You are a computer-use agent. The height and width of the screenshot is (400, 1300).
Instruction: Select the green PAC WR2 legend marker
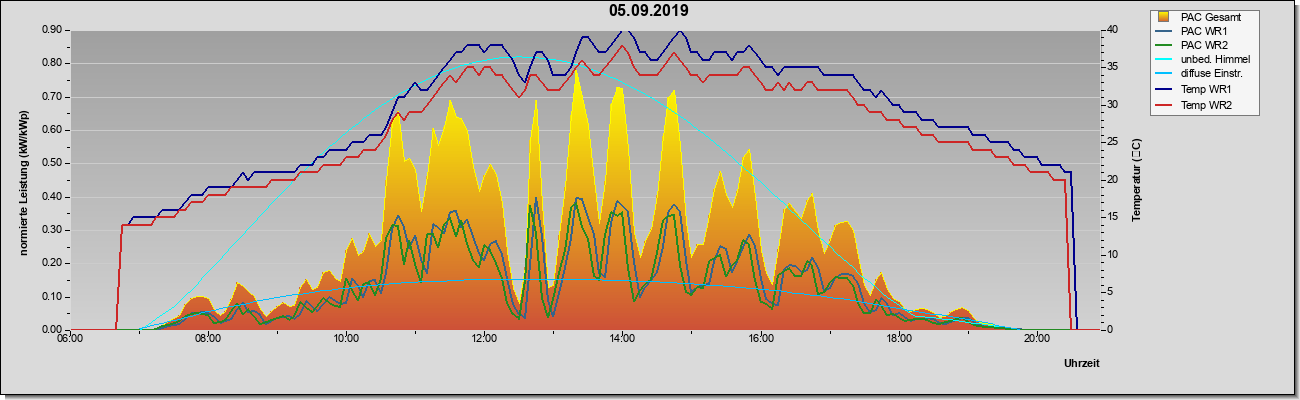click(x=1164, y=45)
